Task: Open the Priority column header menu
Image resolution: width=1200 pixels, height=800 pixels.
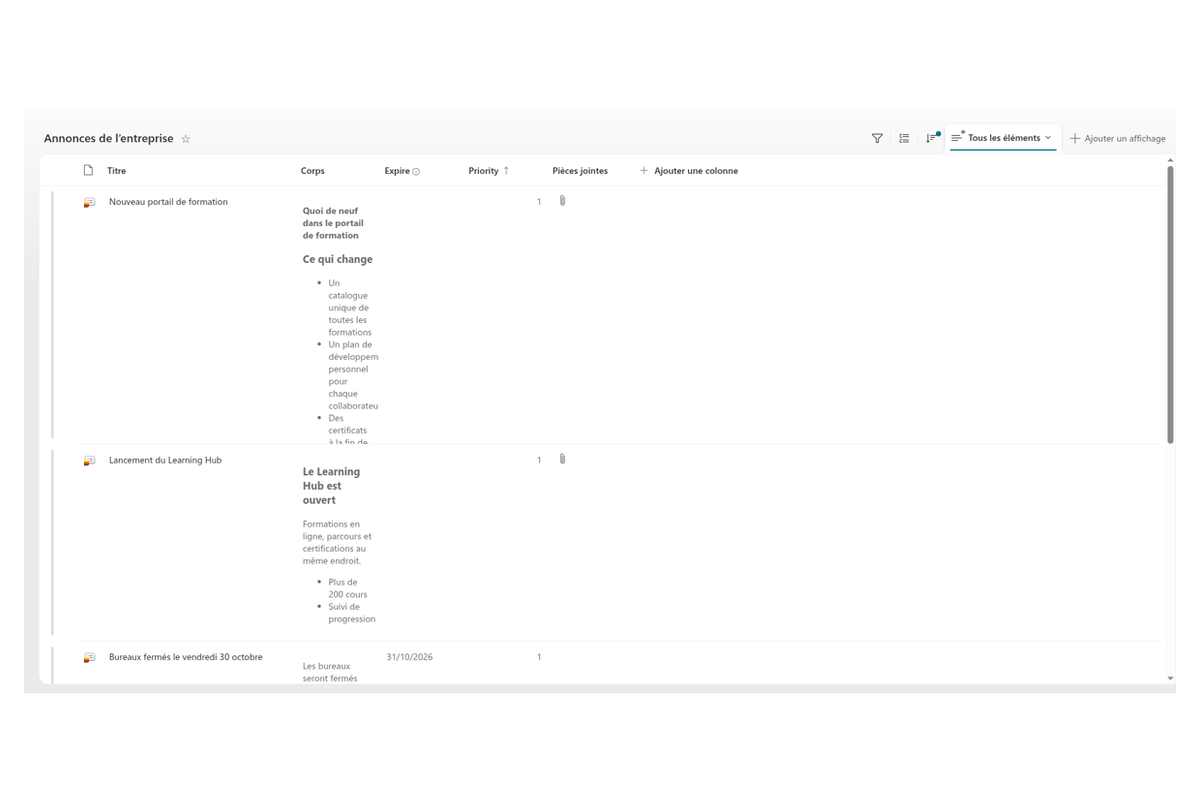Action: coord(483,171)
